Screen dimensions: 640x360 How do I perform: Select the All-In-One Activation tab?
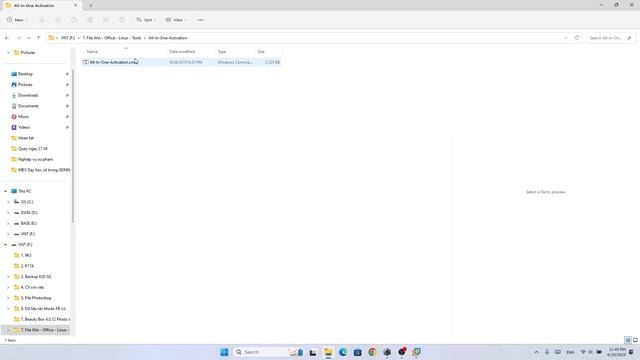pos(41,5)
